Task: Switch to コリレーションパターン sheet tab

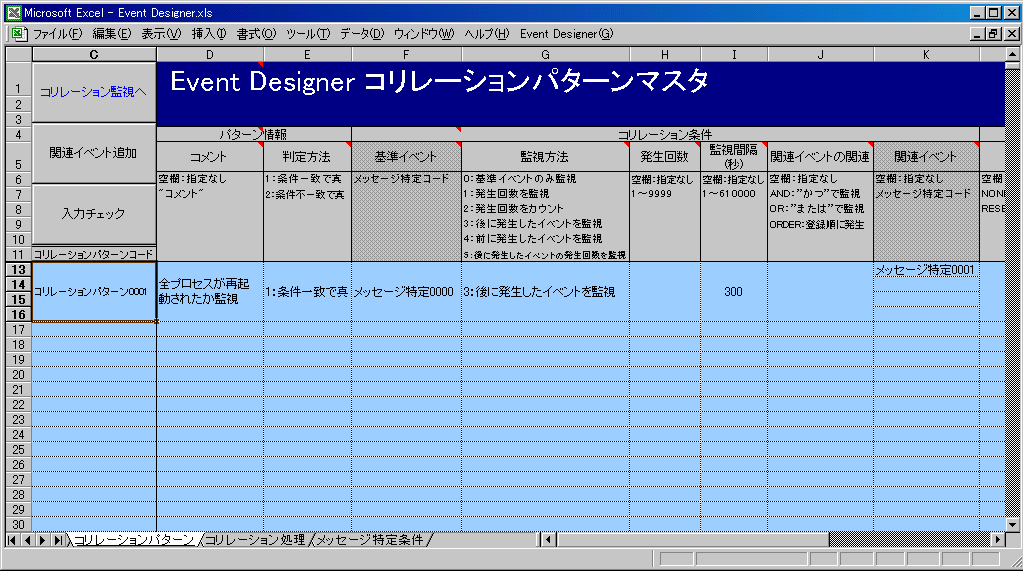Action: tap(134, 540)
